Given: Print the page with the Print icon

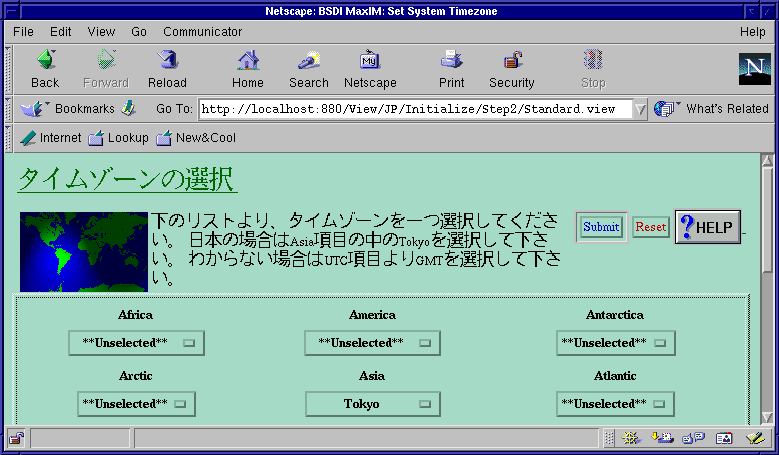Looking at the screenshot, I should pos(452,60).
